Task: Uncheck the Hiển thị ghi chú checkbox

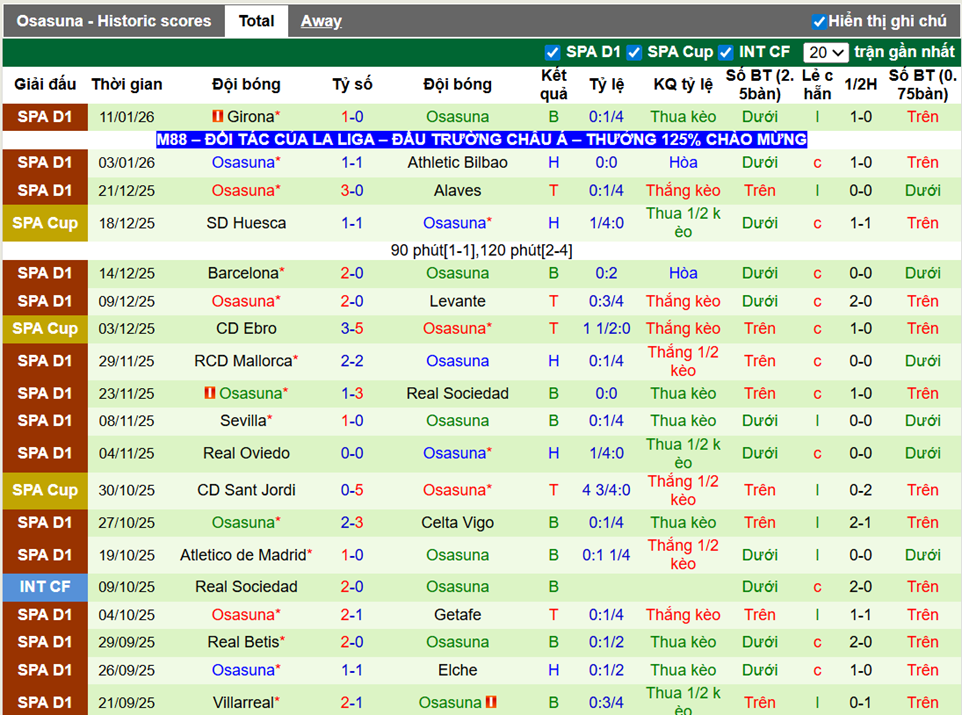Action: (819, 22)
